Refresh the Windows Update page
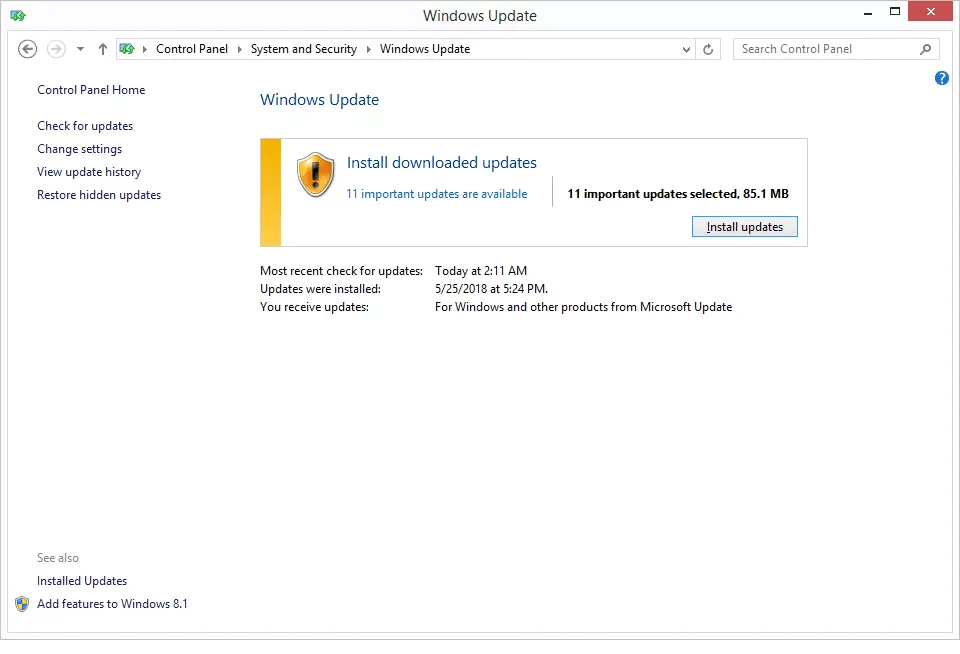 click(x=708, y=50)
